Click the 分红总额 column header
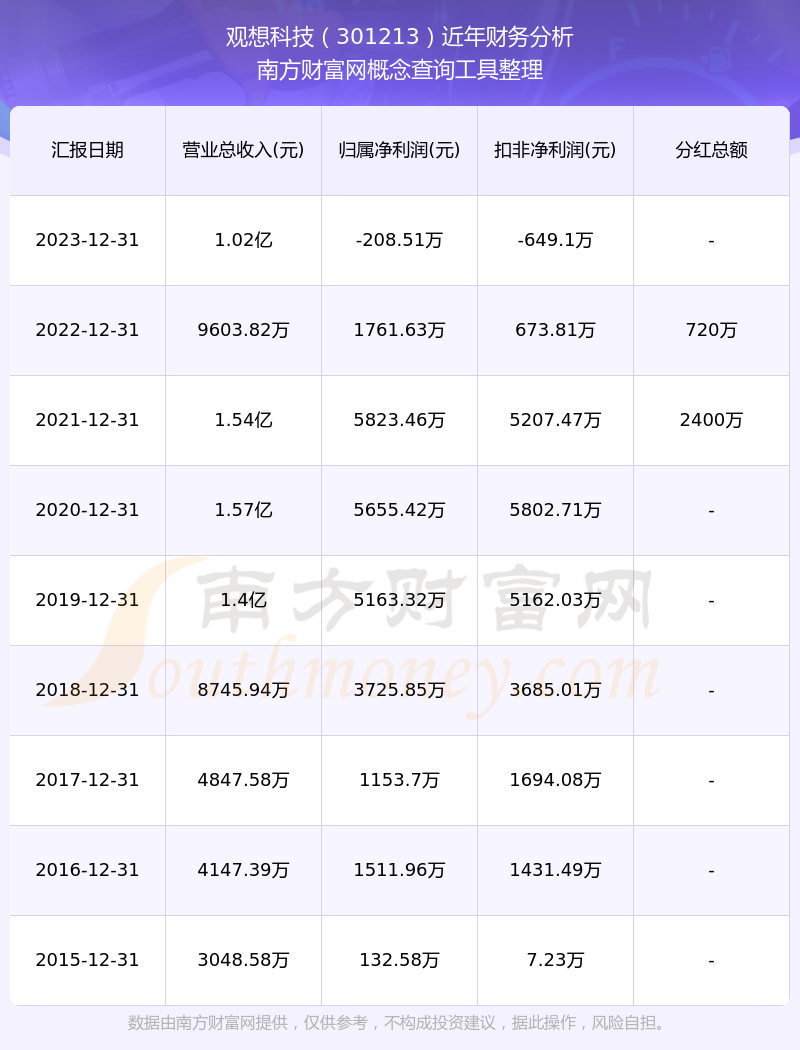800x1050 pixels. pos(712,150)
